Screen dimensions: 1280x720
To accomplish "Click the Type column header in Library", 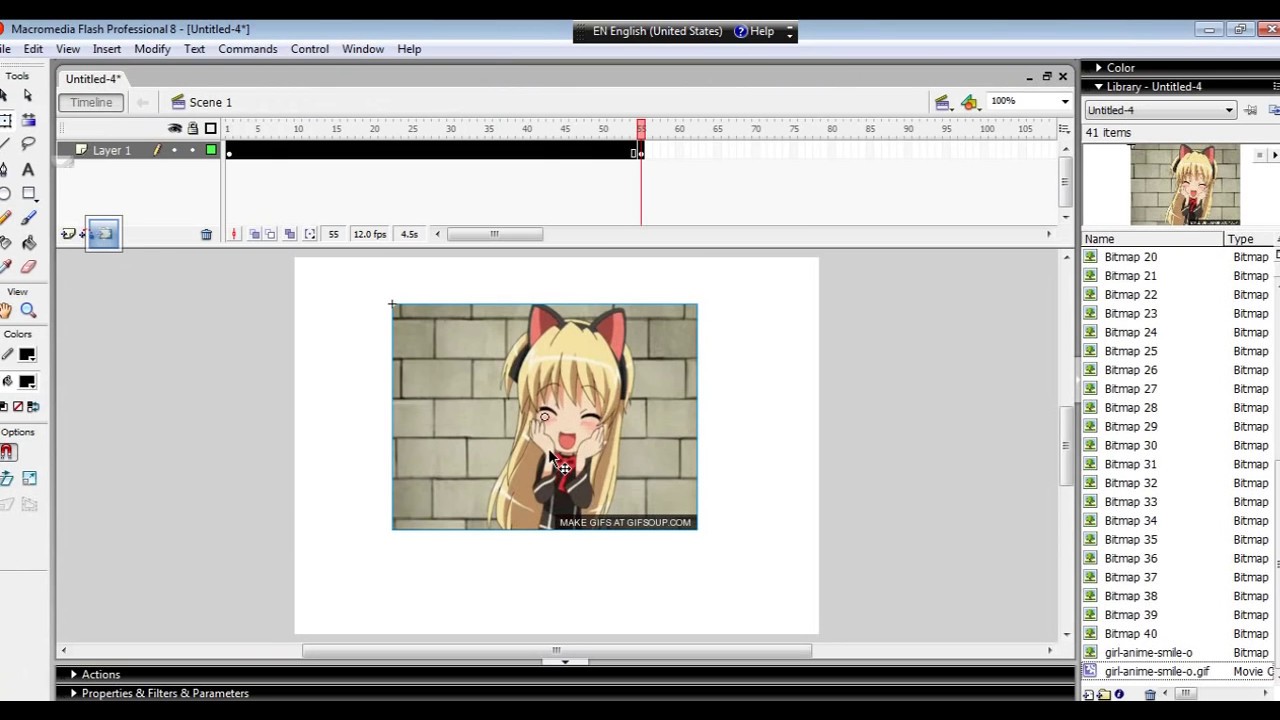I will tap(1249, 239).
